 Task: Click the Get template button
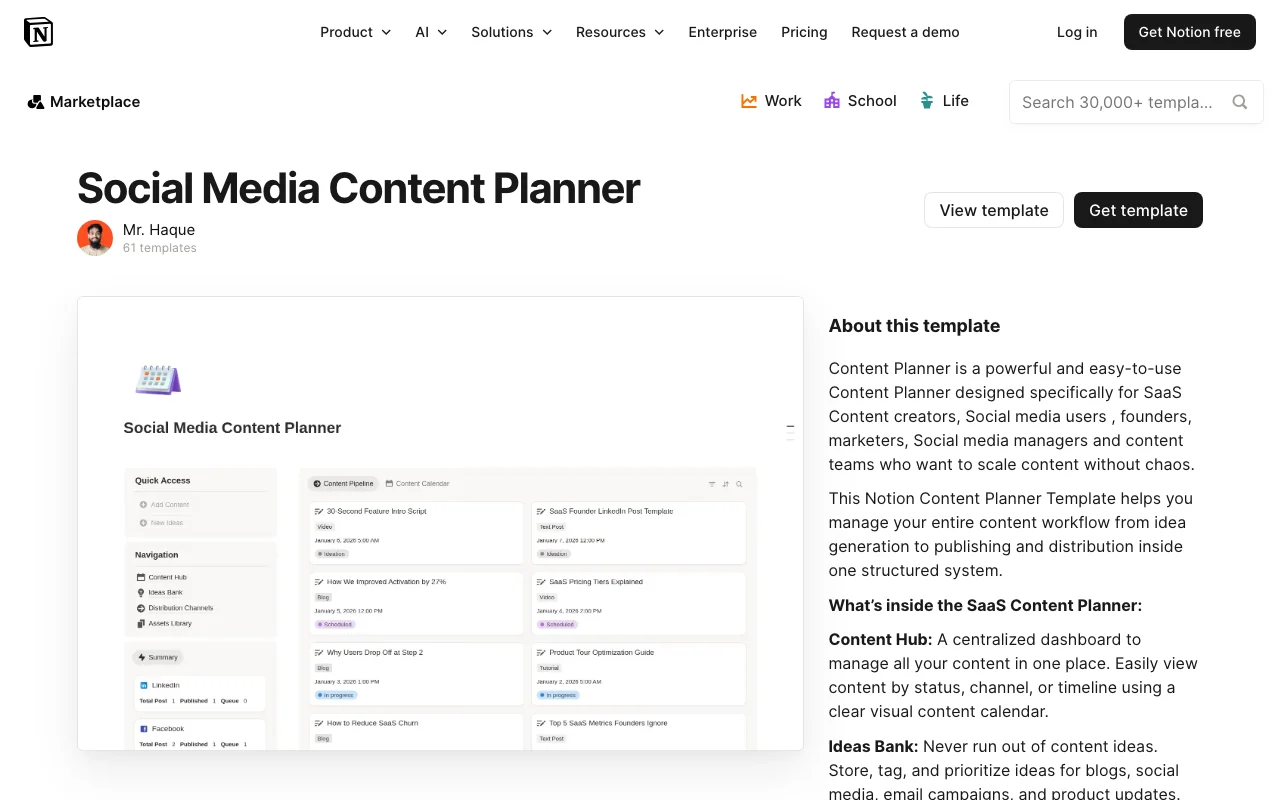(x=1138, y=210)
